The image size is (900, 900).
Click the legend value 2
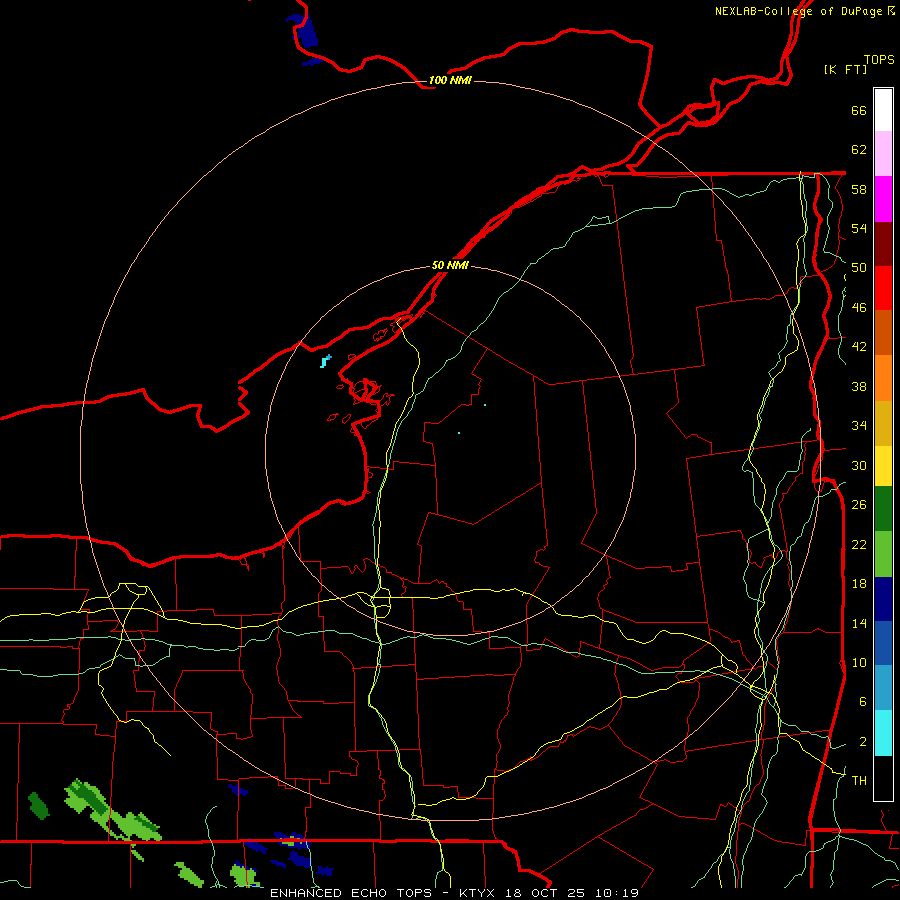(x=862, y=742)
